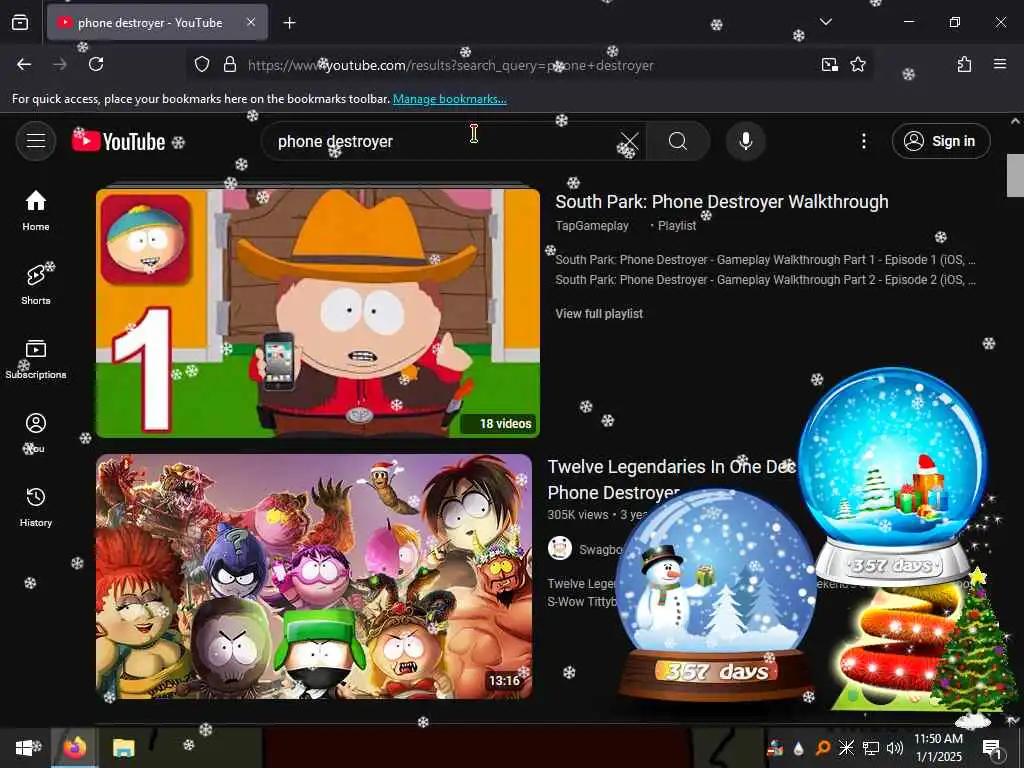1024x768 pixels.
Task: Open the tracking protection shield icon
Action: pos(202,65)
